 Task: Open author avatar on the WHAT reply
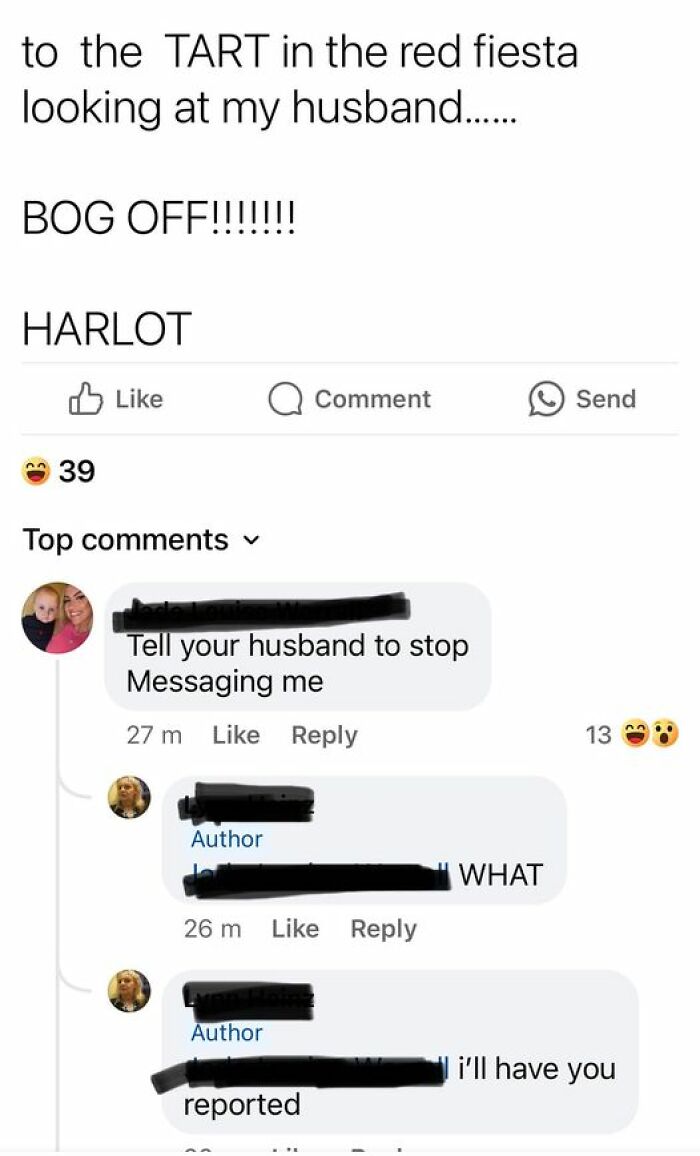[x=129, y=797]
